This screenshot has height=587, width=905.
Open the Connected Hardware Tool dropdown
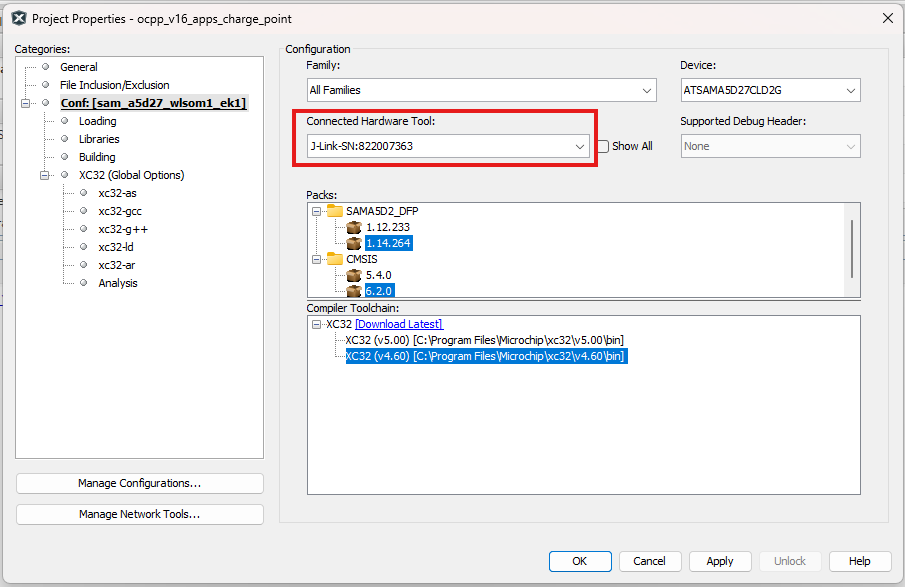pos(448,146)
